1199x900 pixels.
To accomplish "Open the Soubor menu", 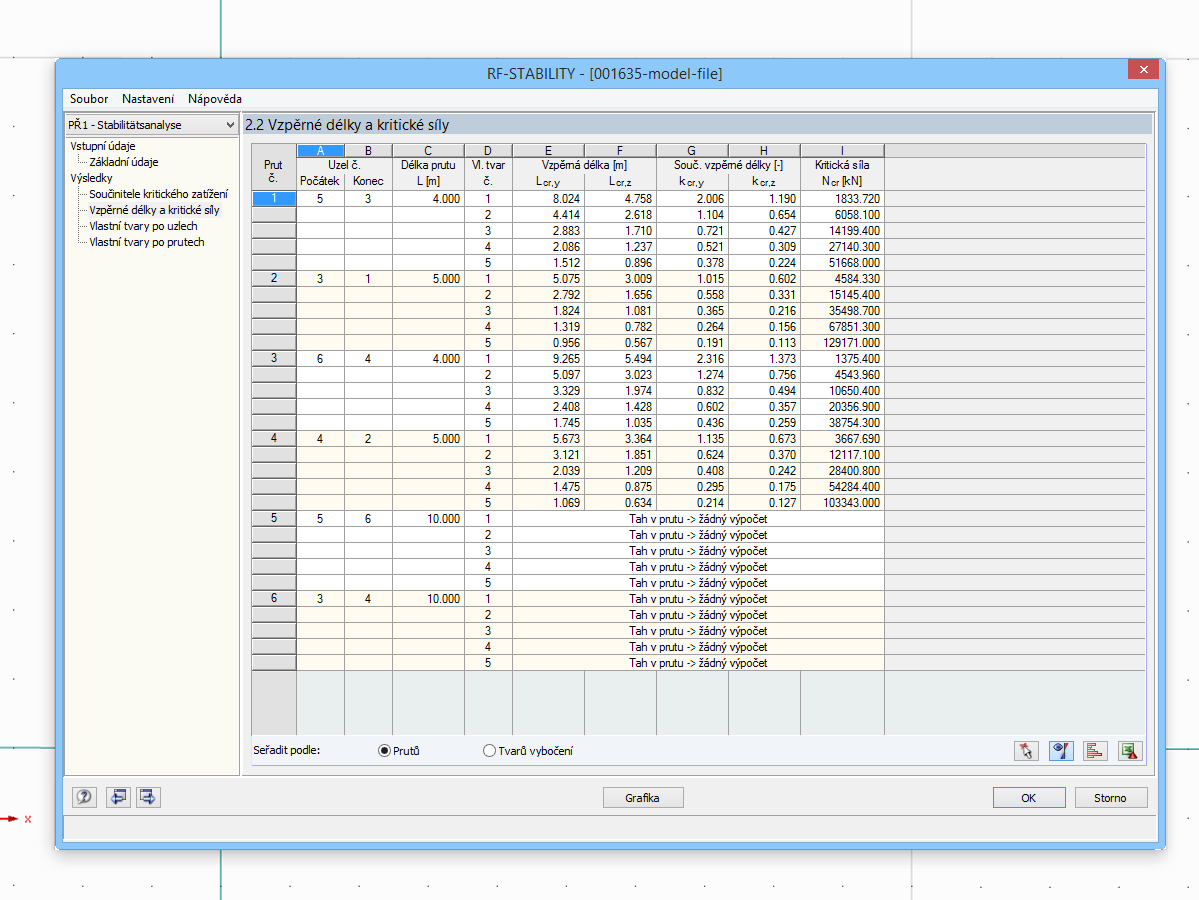I will 89,99.
